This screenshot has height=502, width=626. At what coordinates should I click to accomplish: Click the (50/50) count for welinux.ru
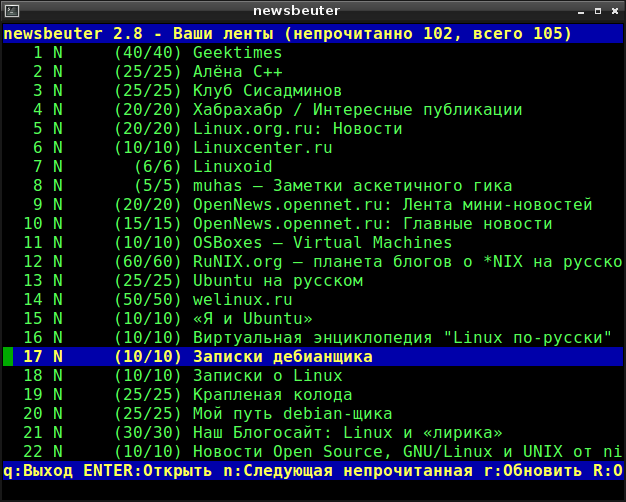click(148, 300)
